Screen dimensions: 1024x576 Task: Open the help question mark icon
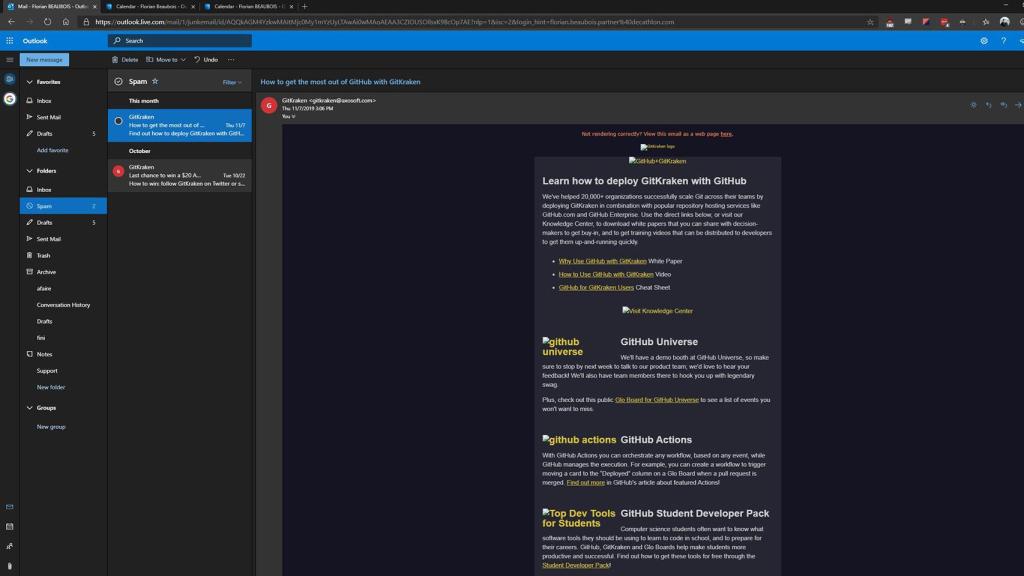pyautogui.click(x=1003, y=41)
